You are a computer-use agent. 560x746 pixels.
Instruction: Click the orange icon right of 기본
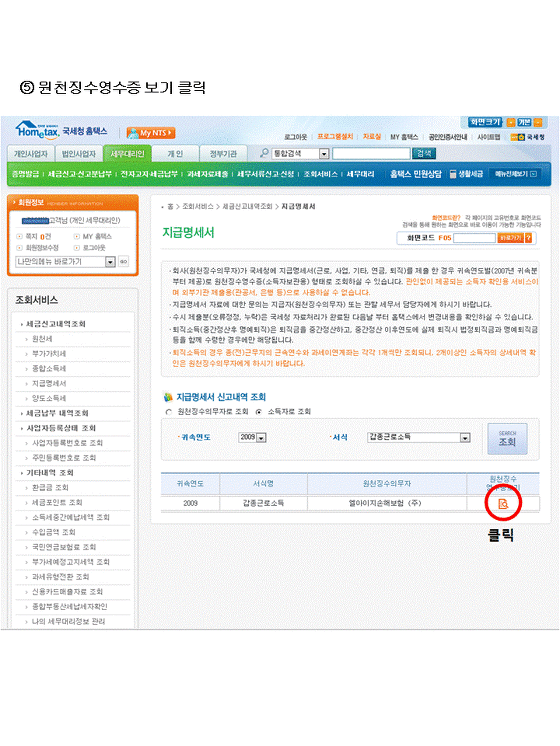point(538,122)
